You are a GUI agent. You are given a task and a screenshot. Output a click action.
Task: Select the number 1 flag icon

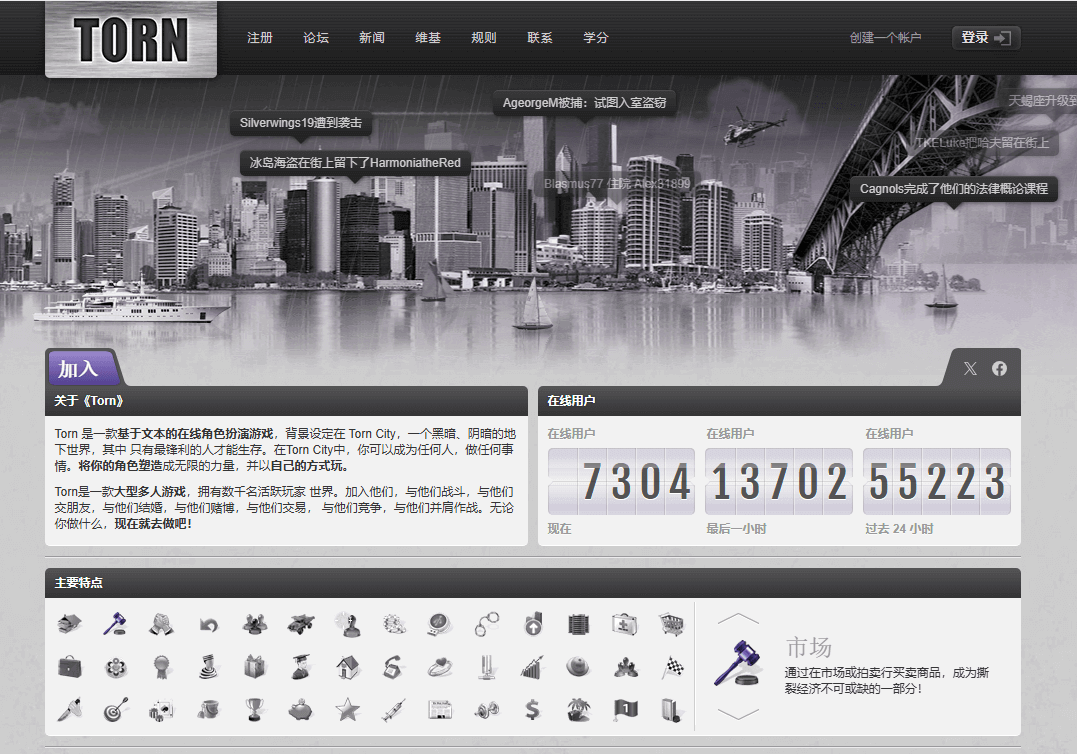[625, 709]
